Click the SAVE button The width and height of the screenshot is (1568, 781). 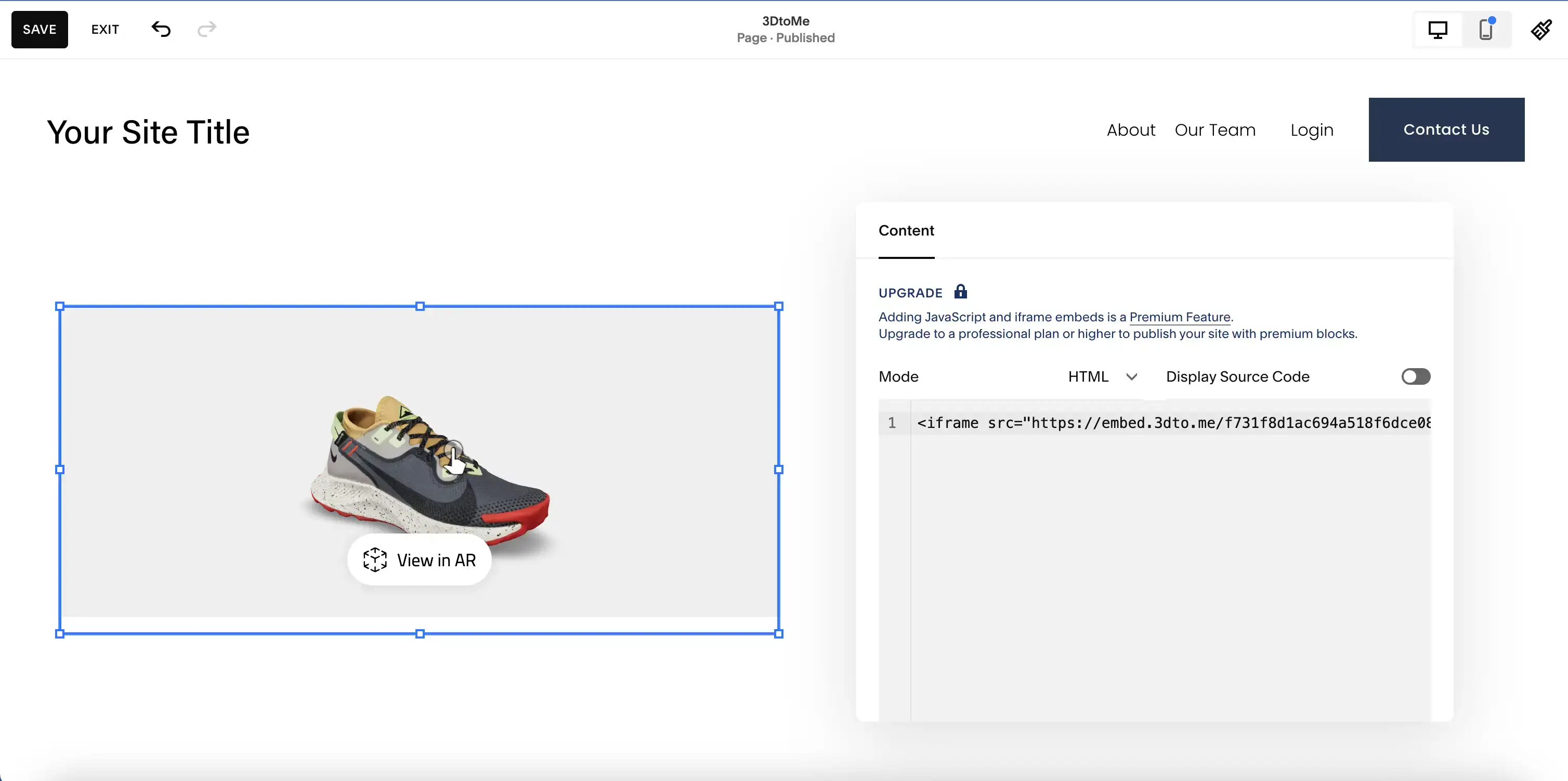click(40, 30)
